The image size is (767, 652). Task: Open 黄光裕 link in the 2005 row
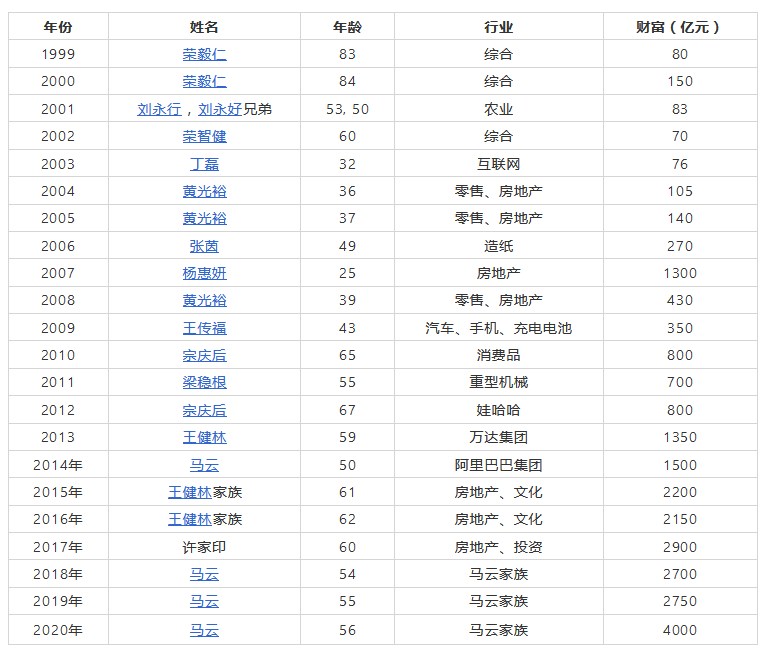pyautogui.click(x=204, y=218)
